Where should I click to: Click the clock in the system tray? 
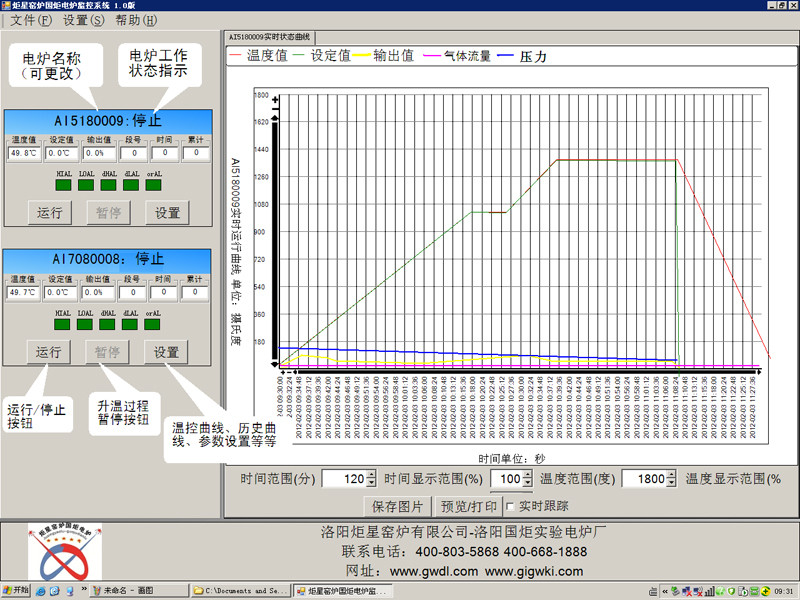[783, 591]
